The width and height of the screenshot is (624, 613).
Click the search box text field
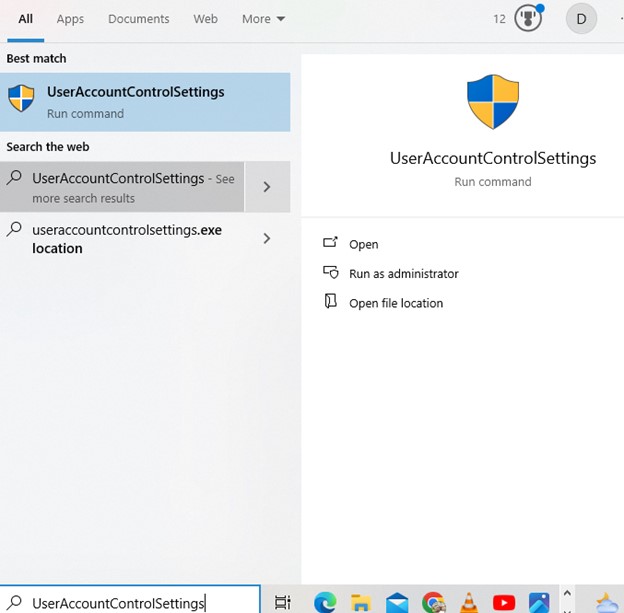click(130, 599)
